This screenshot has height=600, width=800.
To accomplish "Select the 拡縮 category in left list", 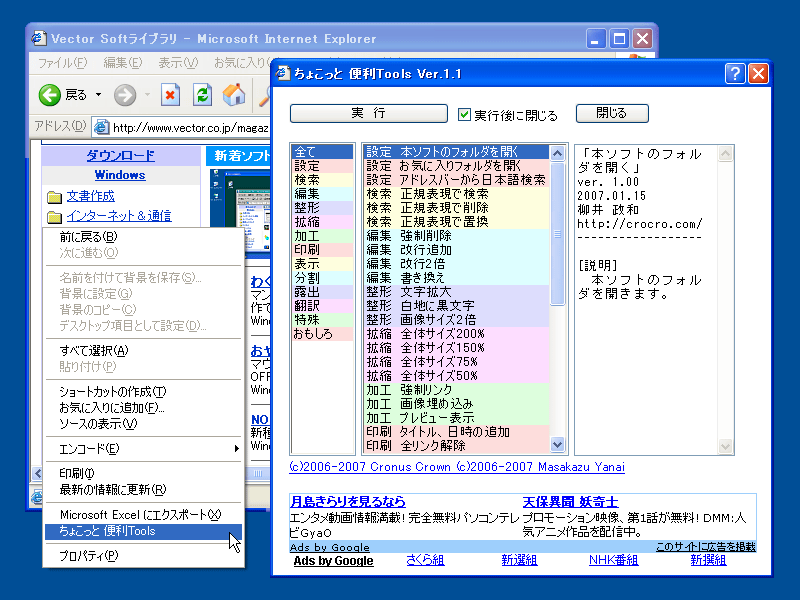I will coord(322,222).
